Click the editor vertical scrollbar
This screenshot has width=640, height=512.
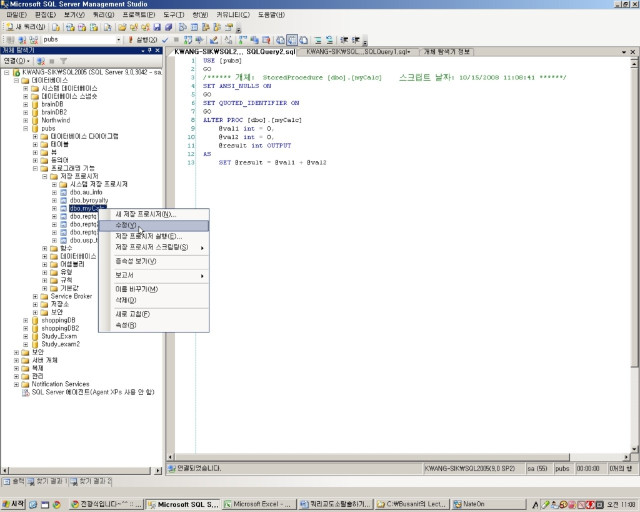[x=634, y=256]
